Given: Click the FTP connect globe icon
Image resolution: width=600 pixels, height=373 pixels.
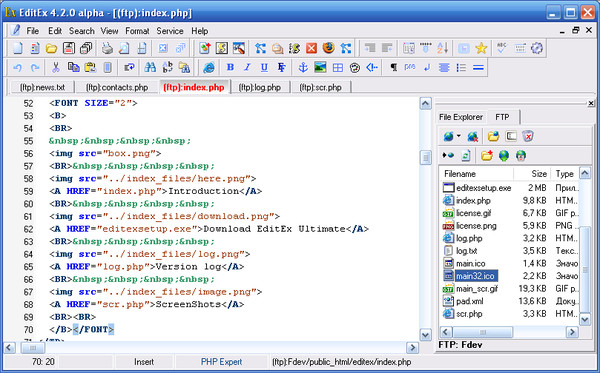Looking at the screenshot, I should [x=448, y=136].
